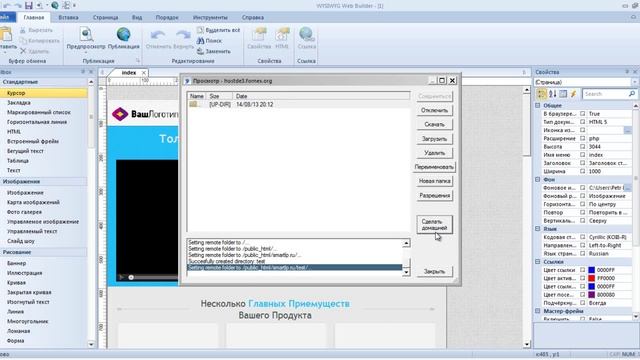Click the Новая папка button

(x=434, y=181)
